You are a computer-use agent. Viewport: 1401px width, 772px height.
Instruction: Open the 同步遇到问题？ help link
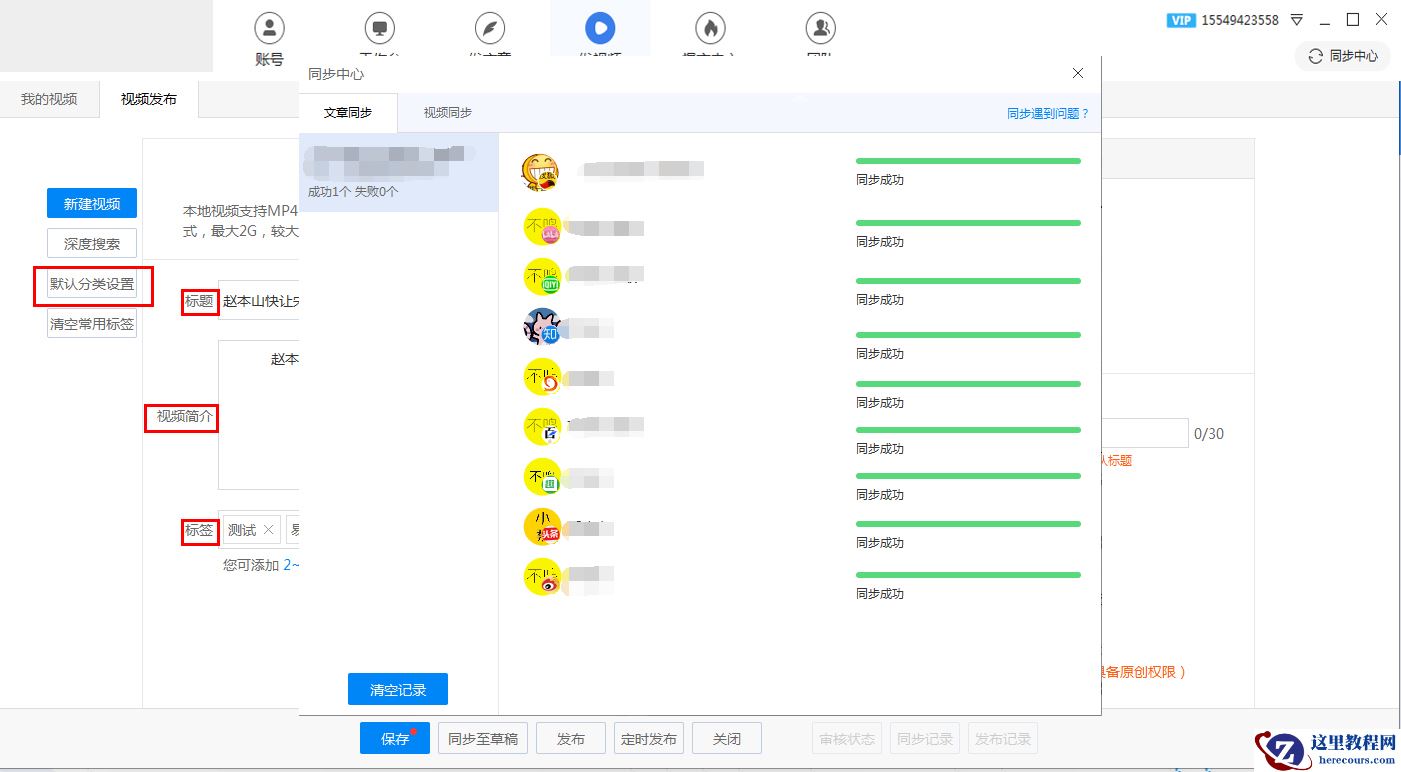coord(1047,114)
